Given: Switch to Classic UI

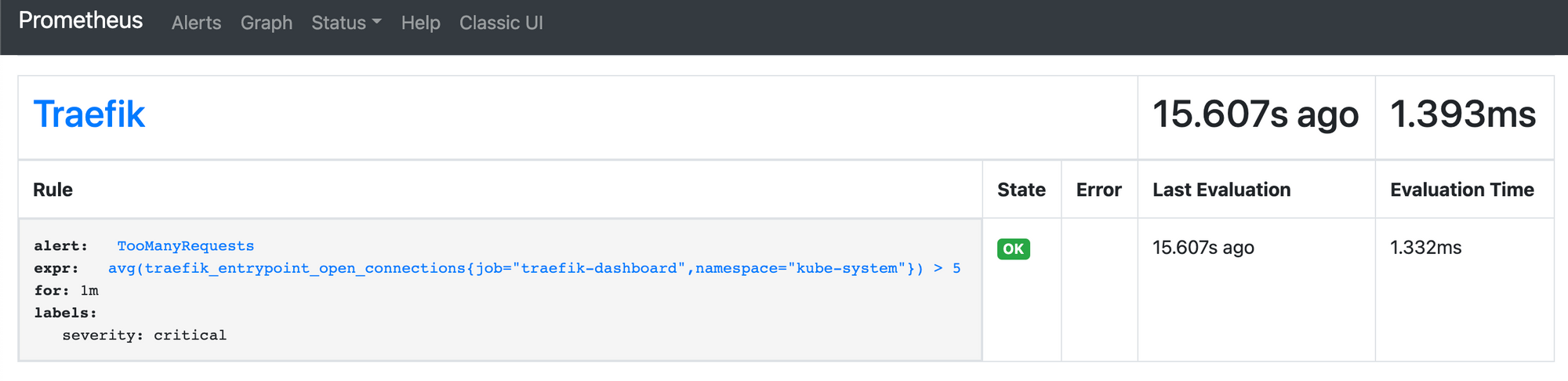Looking at the screenshot, I should coord(501,23).
